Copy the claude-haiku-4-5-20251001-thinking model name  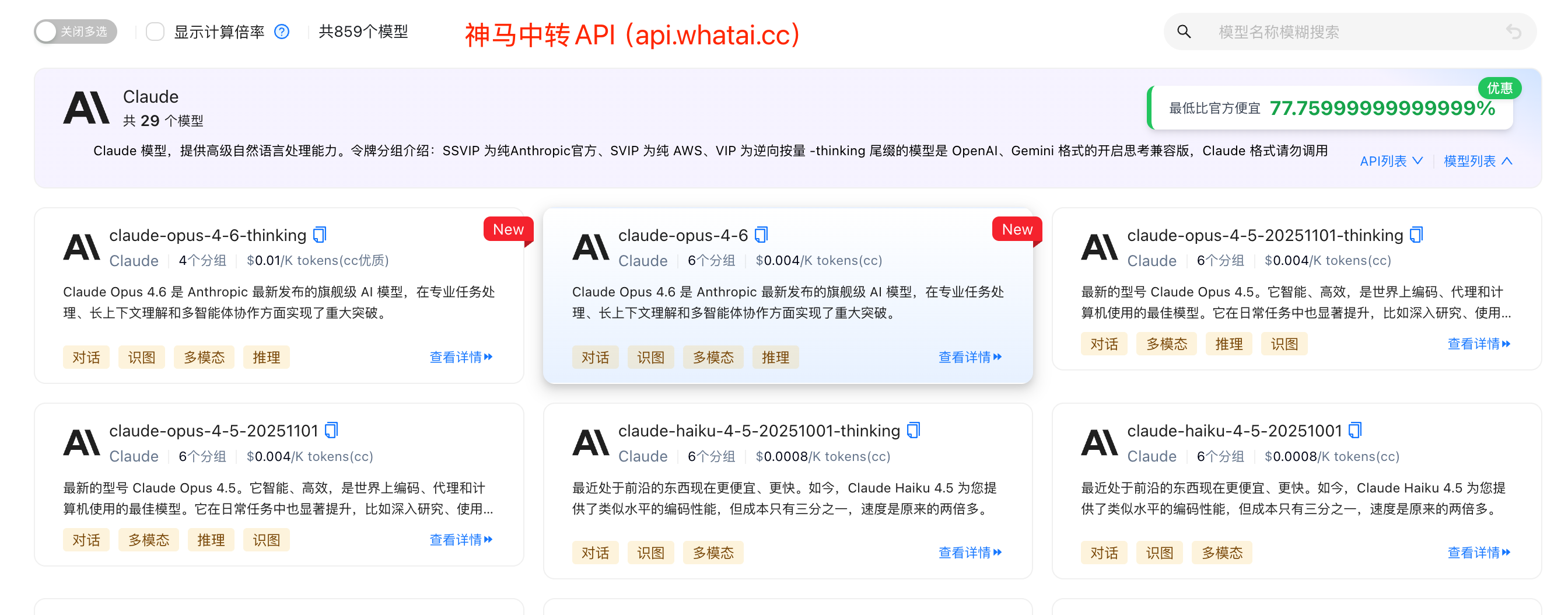click(913, 430)
